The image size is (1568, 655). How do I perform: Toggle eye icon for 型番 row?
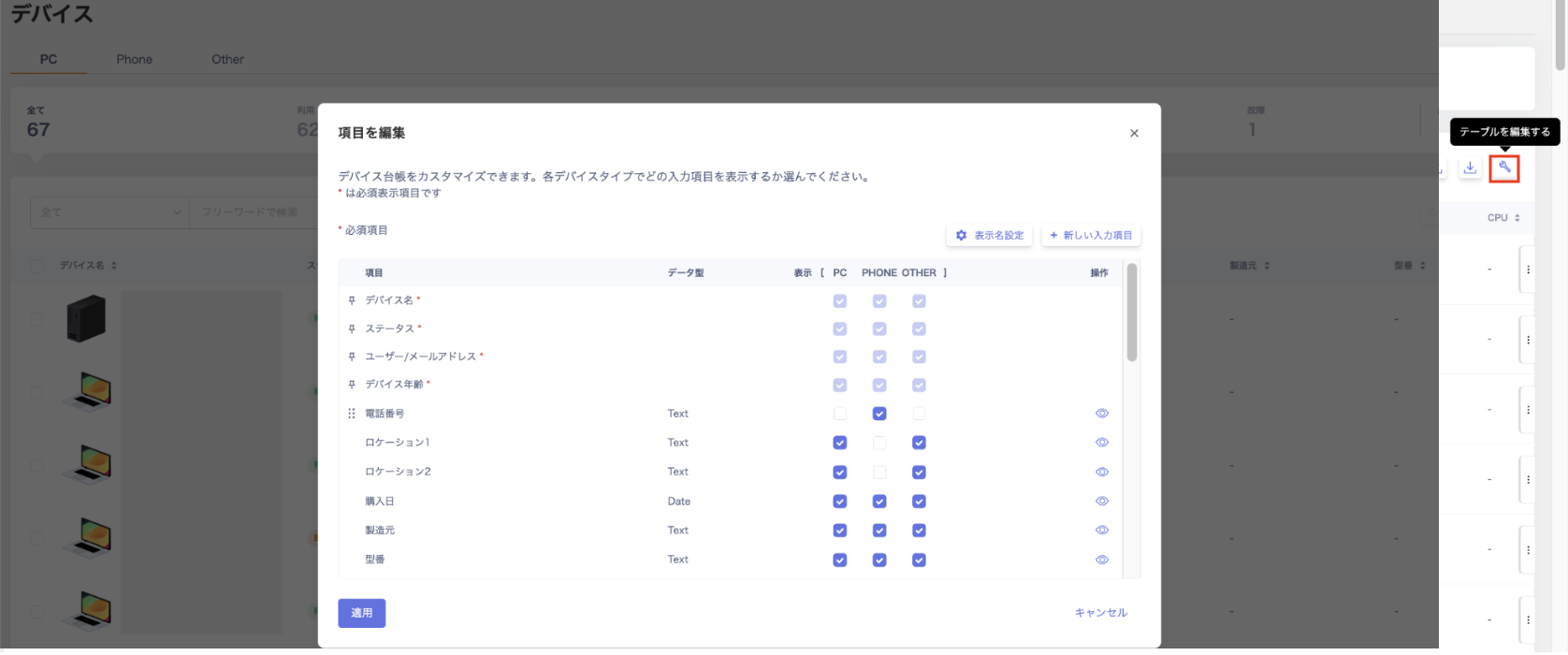1101,560
